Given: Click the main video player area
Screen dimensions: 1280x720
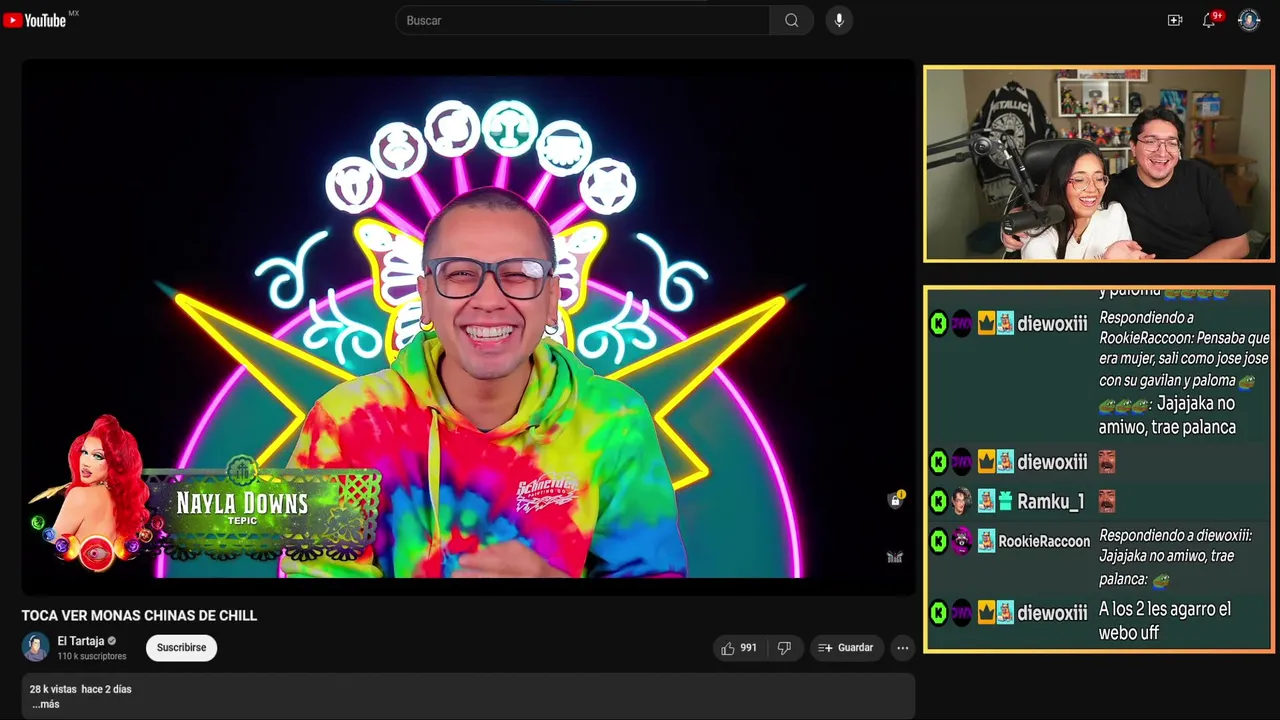Looking at the screenshot, I should tap(468, 326).
